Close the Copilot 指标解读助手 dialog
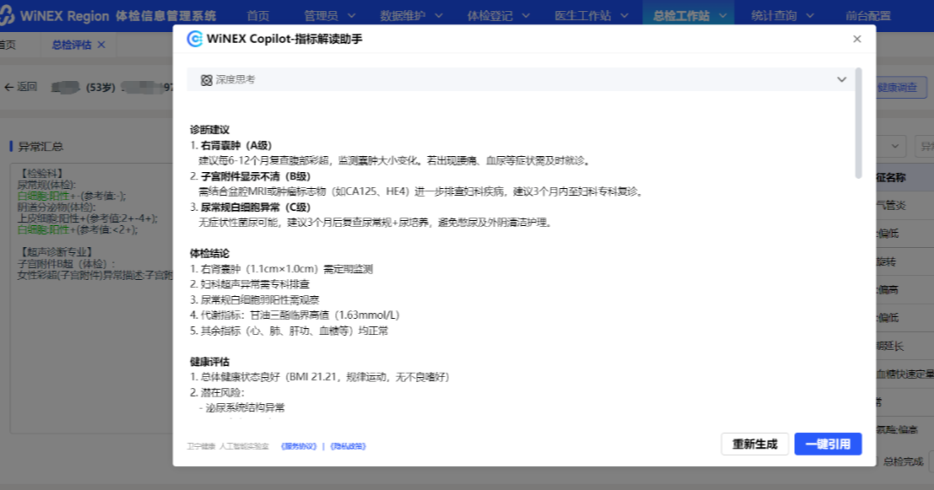The image size is (934, 490). click(857, 39)
